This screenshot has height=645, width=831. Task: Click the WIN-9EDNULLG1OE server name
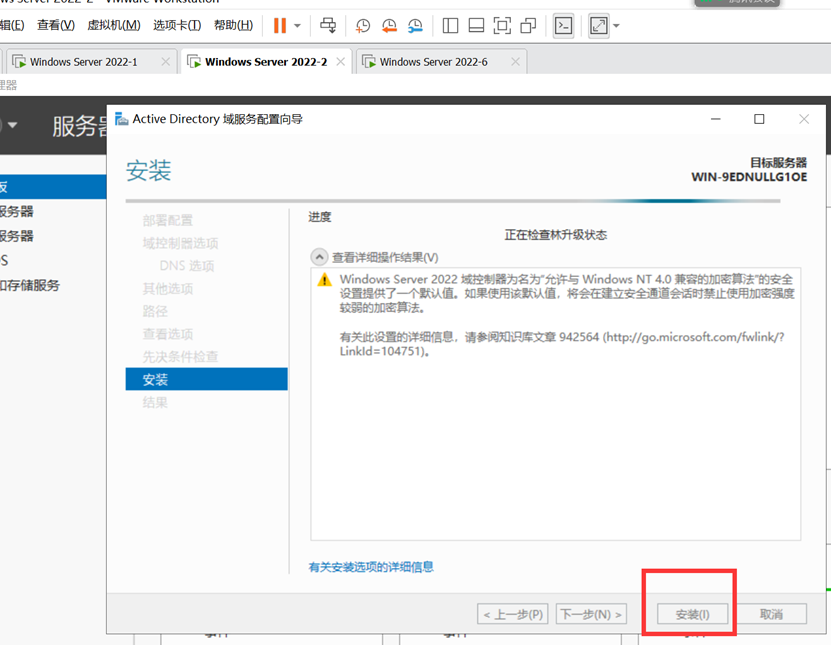click(x=749, y=177)
